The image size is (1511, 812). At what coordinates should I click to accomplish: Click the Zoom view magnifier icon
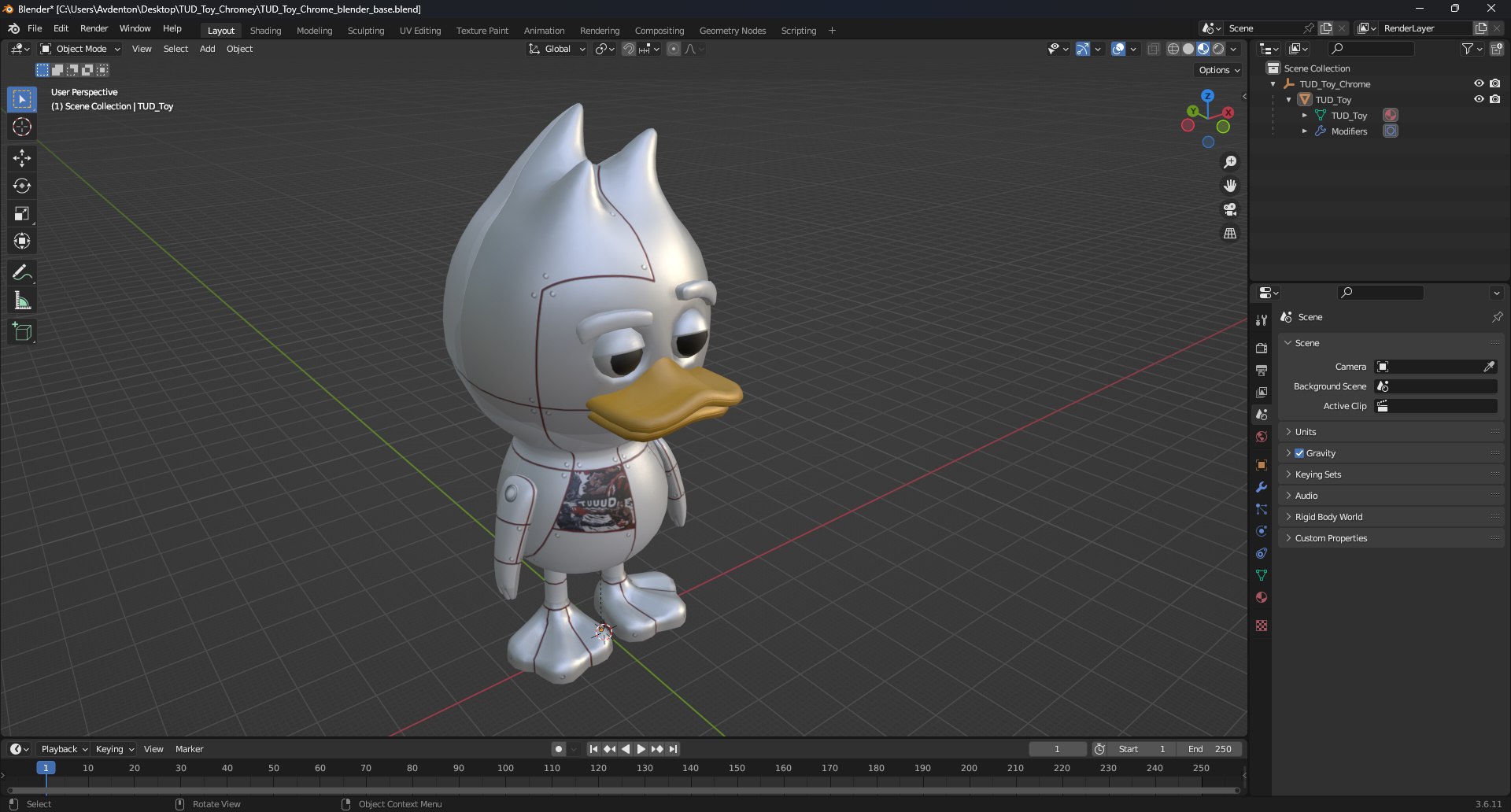pos(1230,162)
